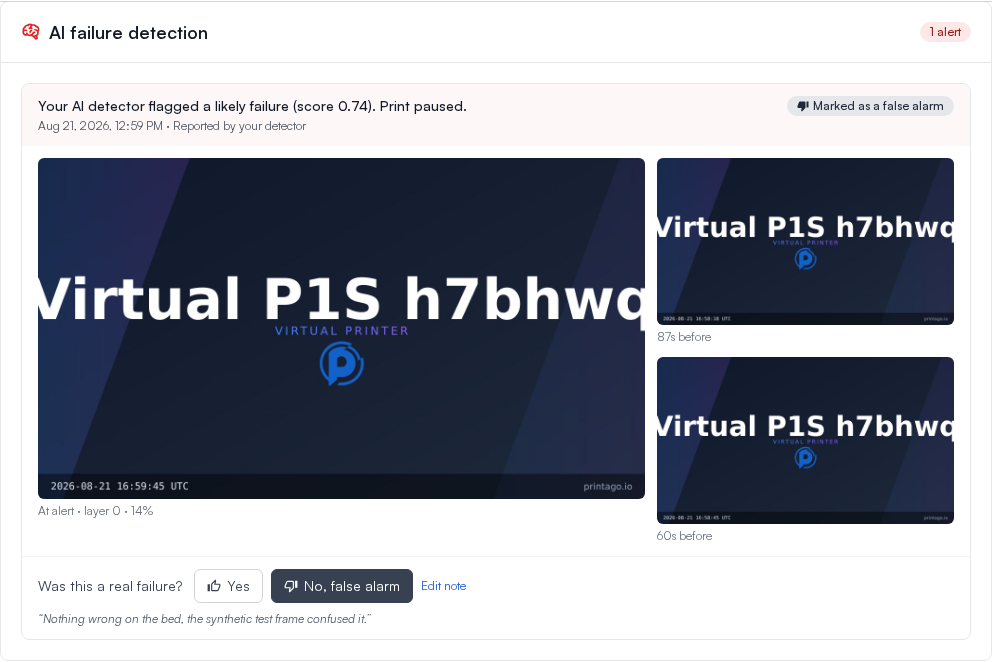Open the main snapshot taken at alert
The width and height of the screenshot is (992, 662).
click(x=342, y=328)
